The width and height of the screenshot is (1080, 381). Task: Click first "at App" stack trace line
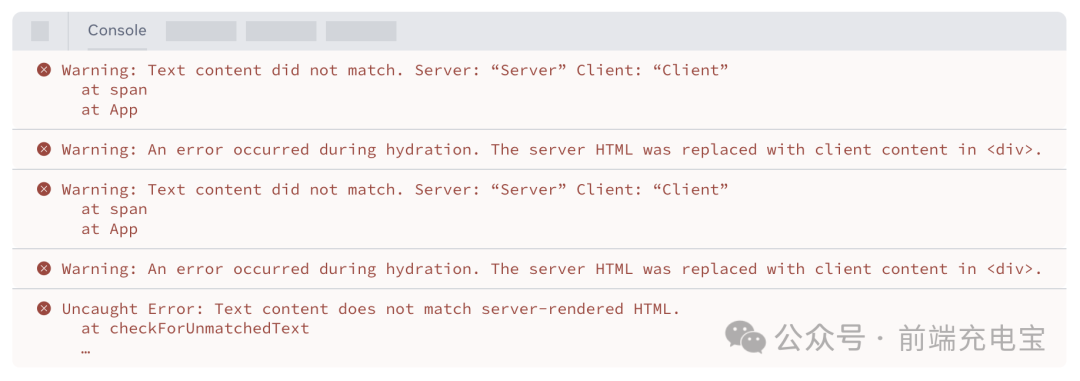point(110,110)
